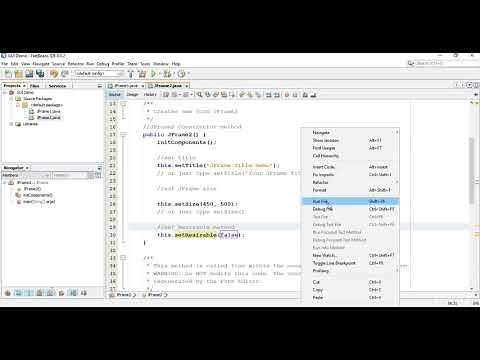Collapse the comment fold at line 33
Image resolution: width=480 pixels, height=360 pixels.
[123, 258]
